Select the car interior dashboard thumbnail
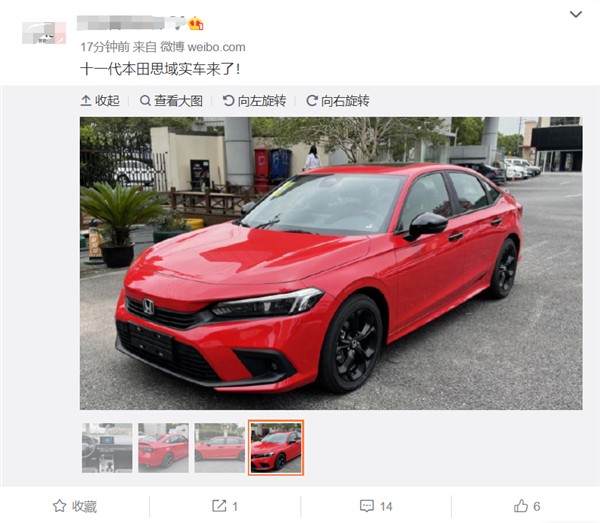The width and height of the screenshot is (600, 523). tap(107, 448)
